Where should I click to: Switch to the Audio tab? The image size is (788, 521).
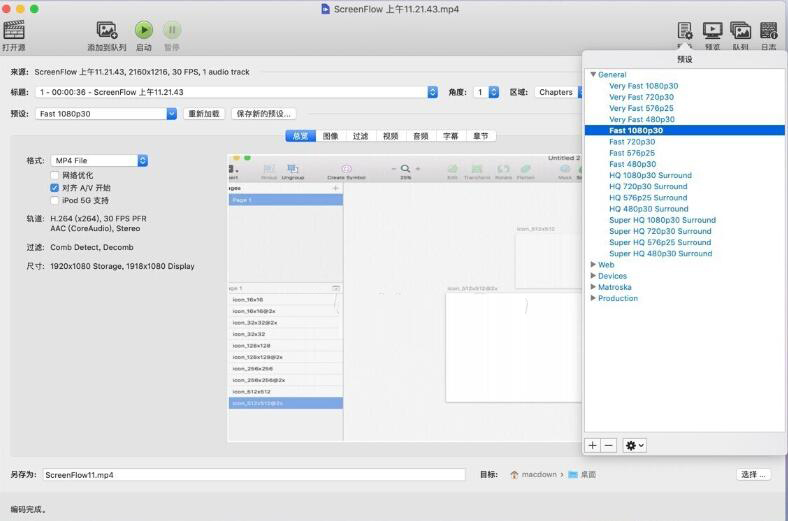click(x=421, y=136)
